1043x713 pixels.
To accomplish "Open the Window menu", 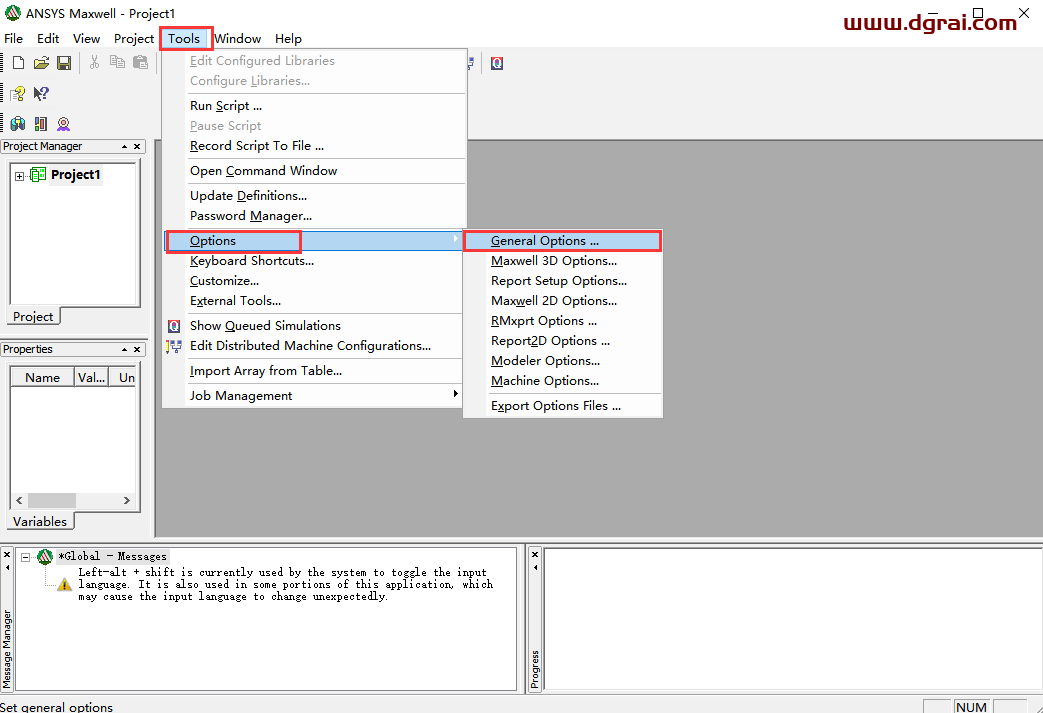I will 237,39.
